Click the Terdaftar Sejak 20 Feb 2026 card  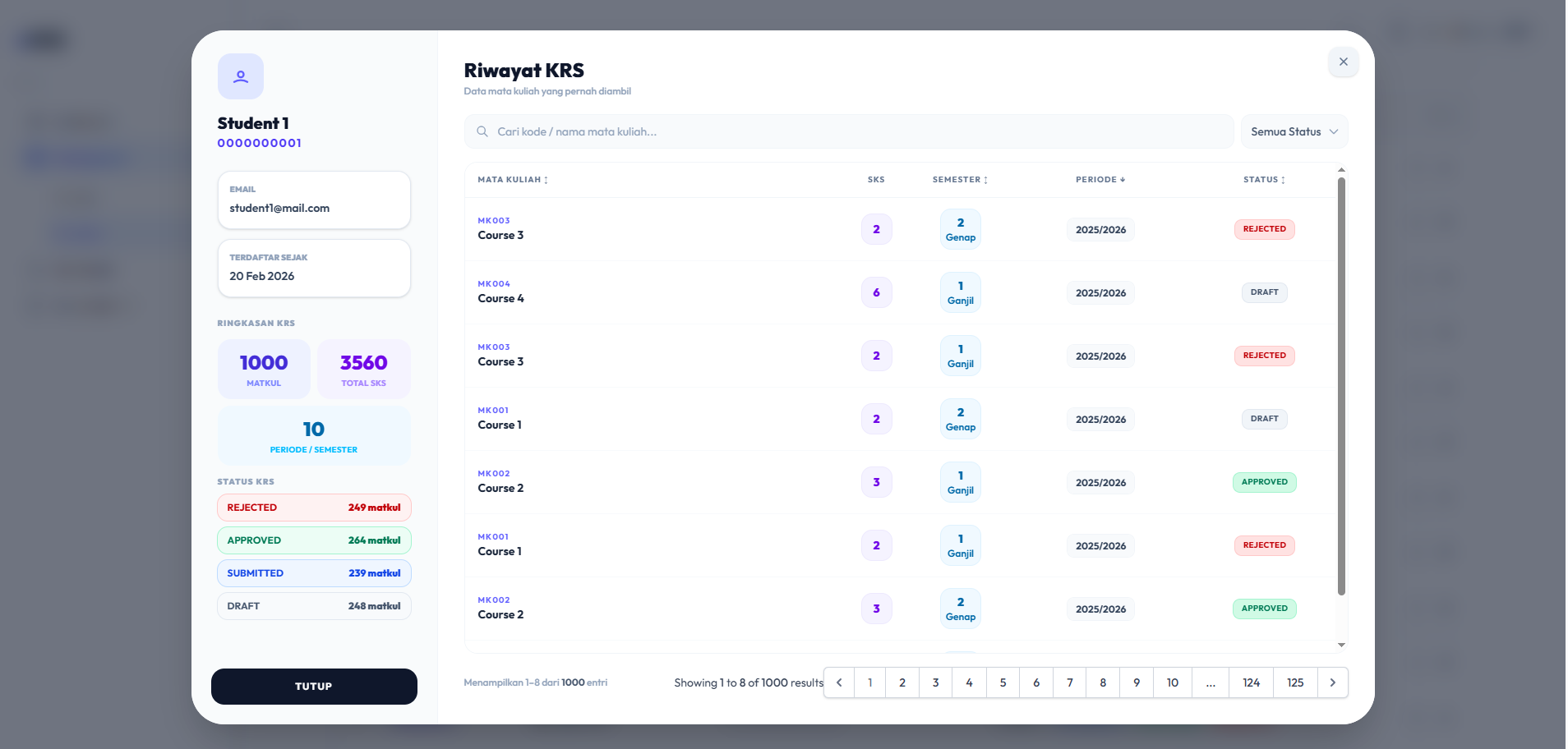click(314, 269)
